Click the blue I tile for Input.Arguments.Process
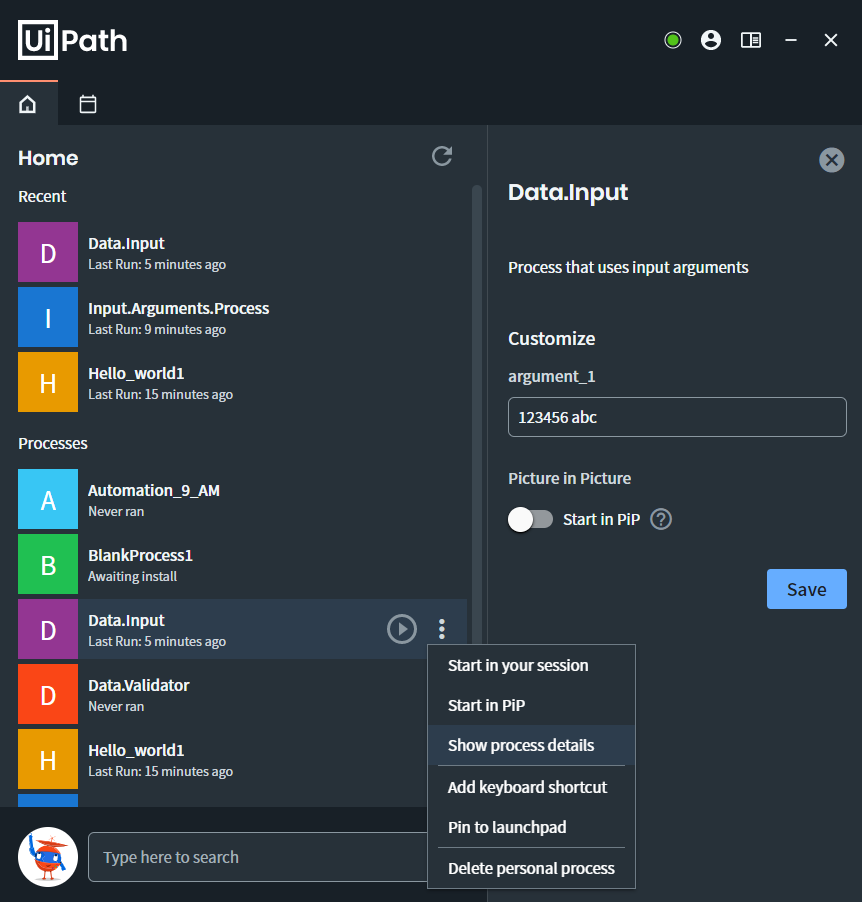The height and width of the screenshot is (902, 862). coord(48,317)
